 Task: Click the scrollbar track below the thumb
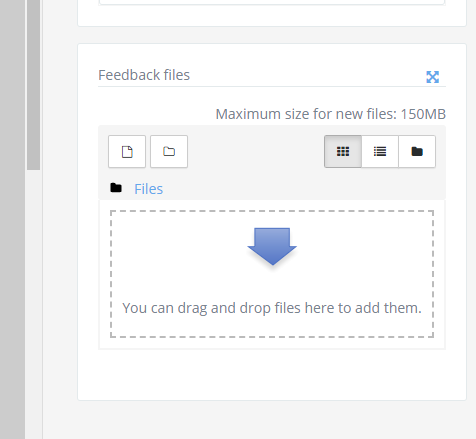(x=34, y=300)
